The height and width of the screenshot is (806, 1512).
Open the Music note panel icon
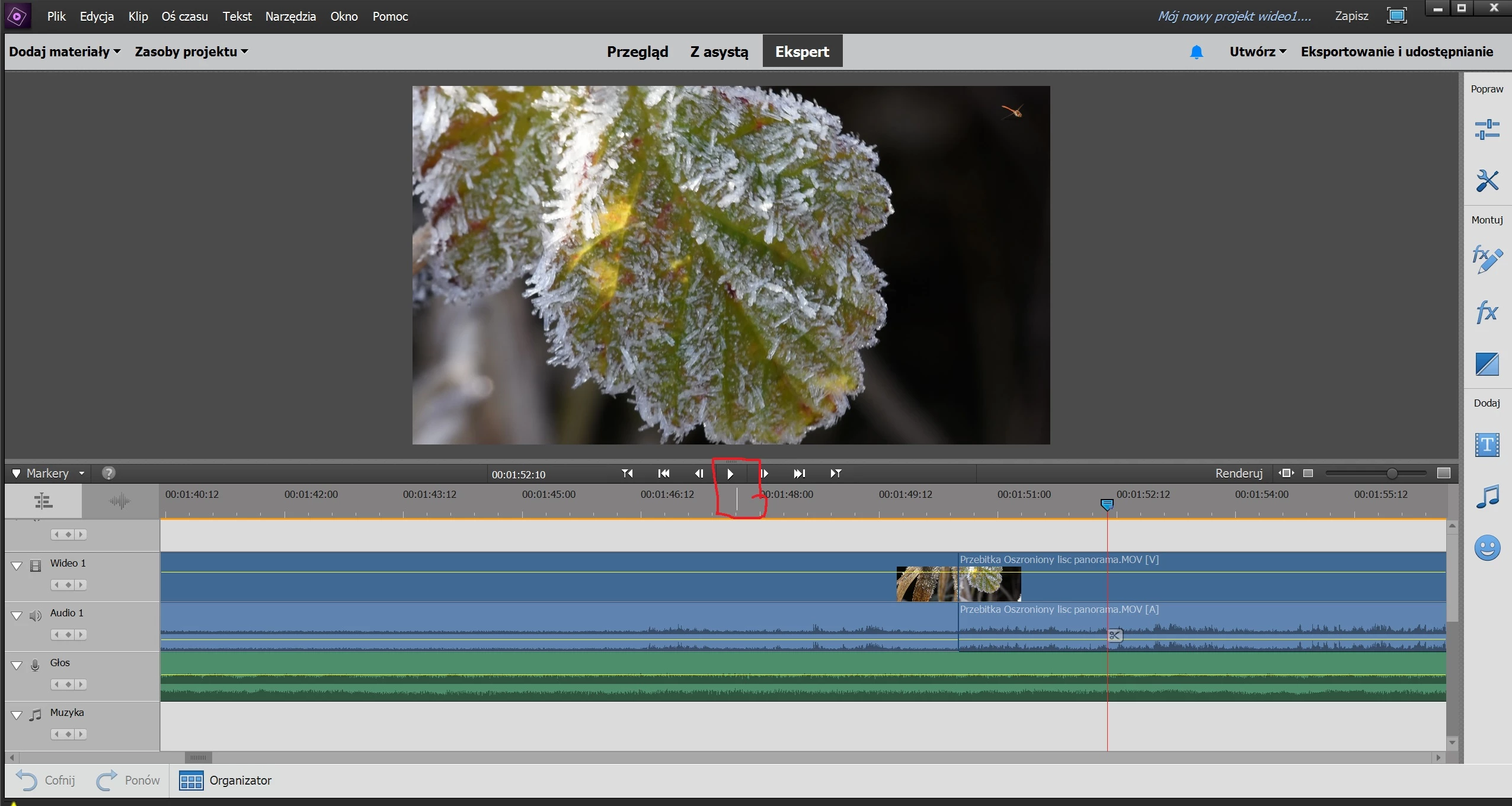(x=1487, y=497)
